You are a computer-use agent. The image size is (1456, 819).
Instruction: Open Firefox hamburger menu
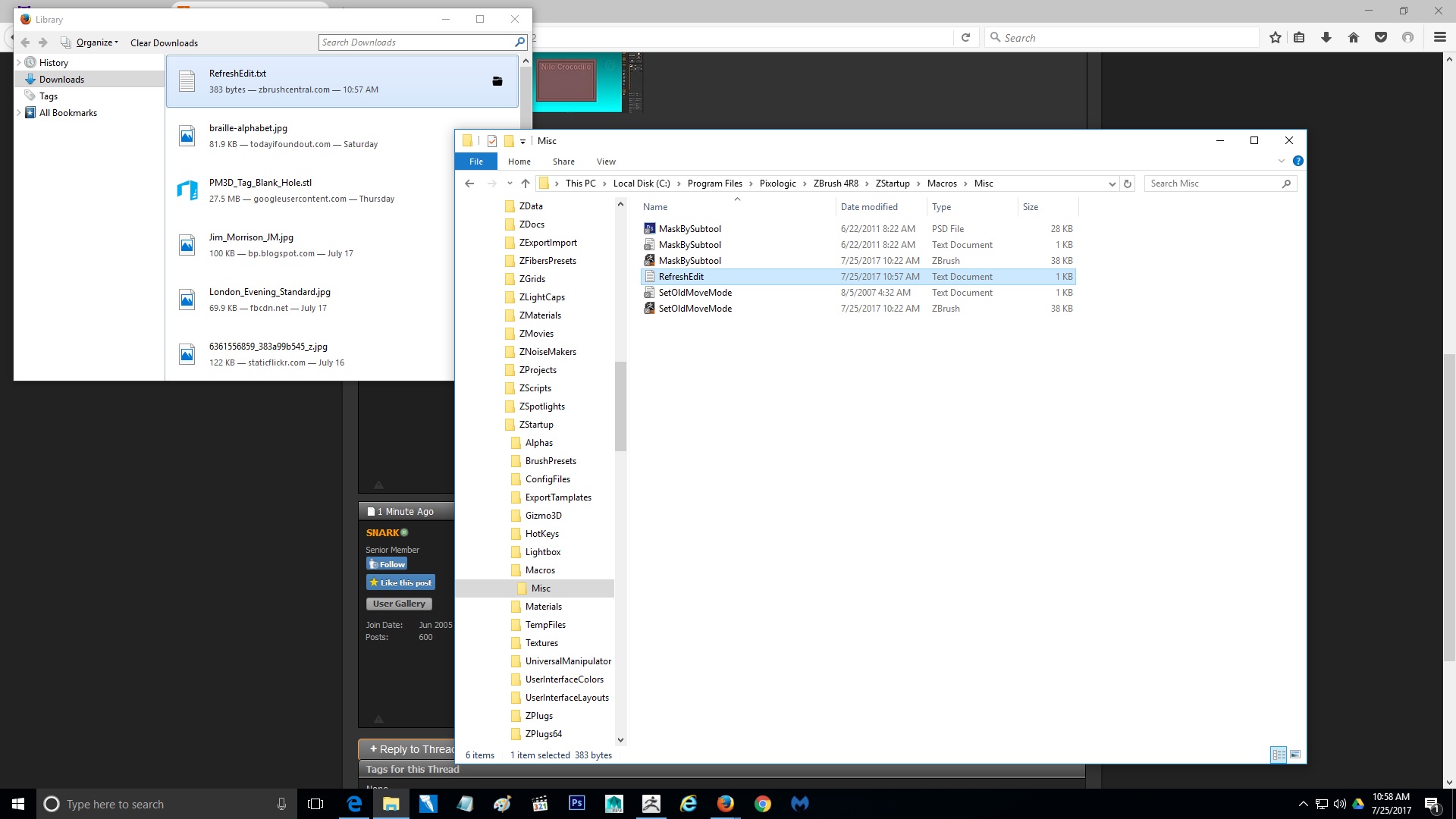1440,38
